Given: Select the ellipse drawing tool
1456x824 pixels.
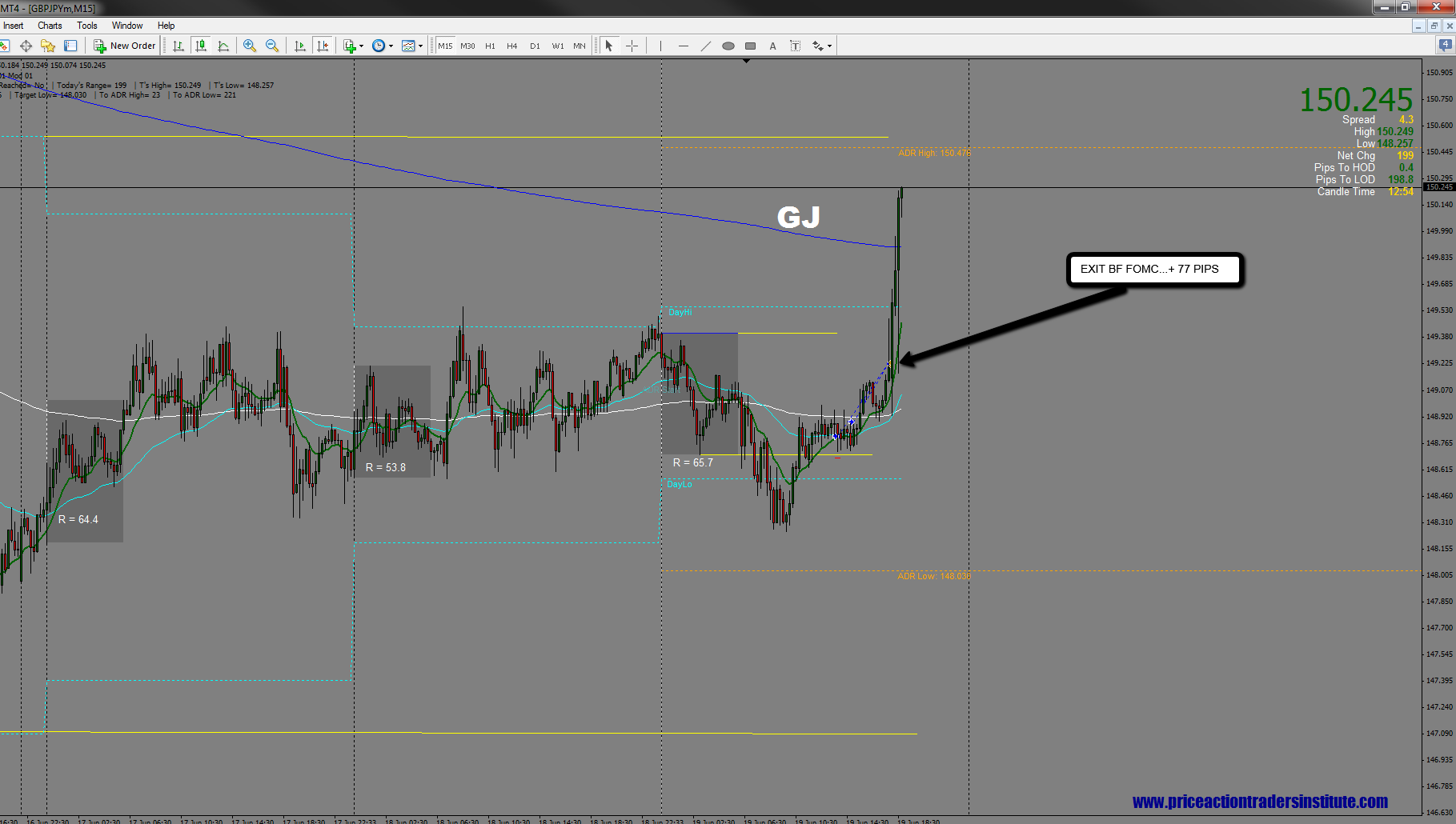Looking at the screenshot, I should coord(728,46).
